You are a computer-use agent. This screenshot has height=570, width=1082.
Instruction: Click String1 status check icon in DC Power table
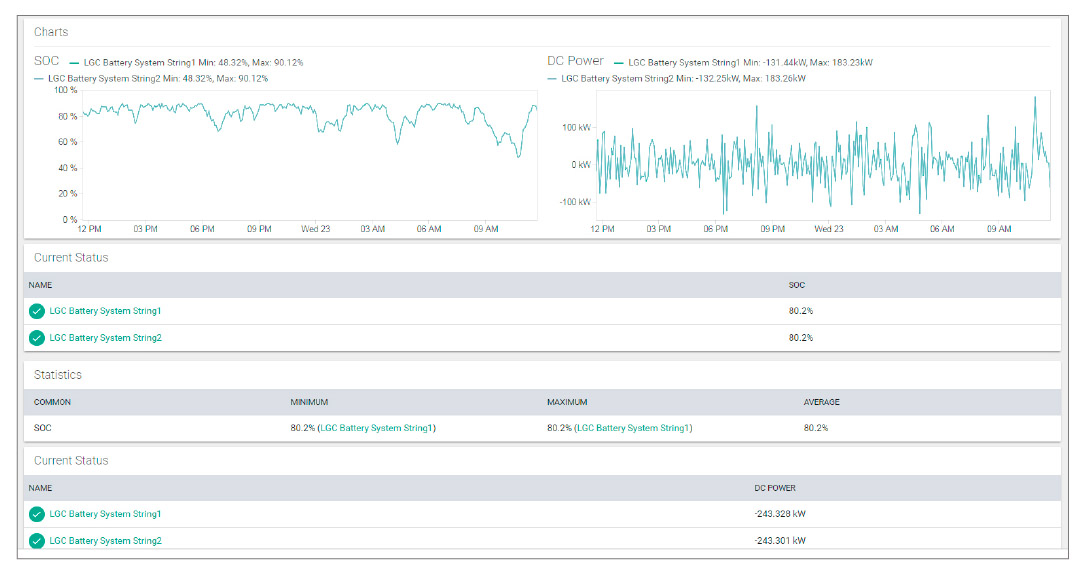37,514
